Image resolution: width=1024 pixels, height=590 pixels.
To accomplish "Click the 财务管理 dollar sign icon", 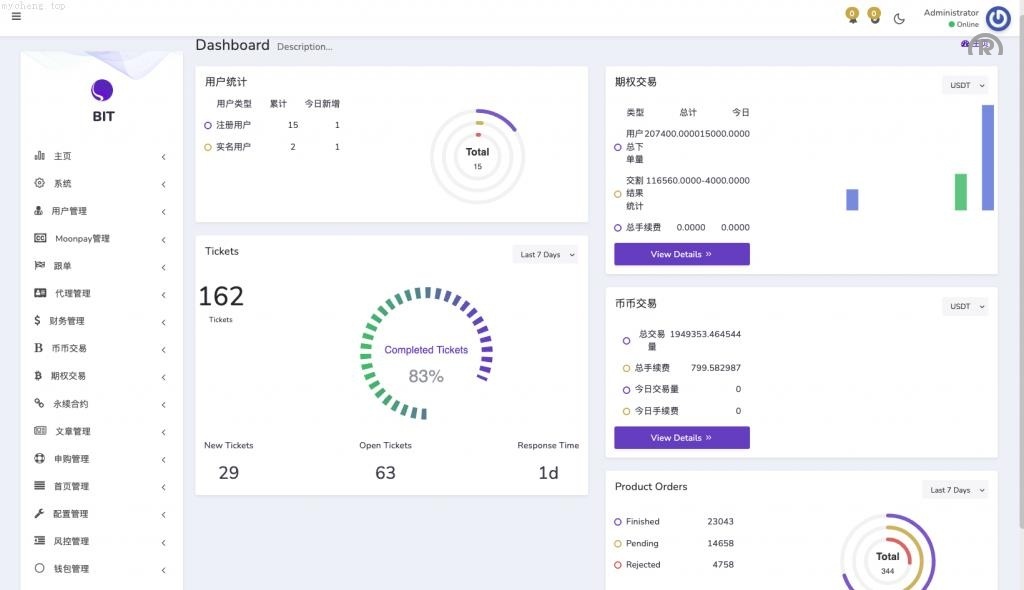I will pos(38,321).
